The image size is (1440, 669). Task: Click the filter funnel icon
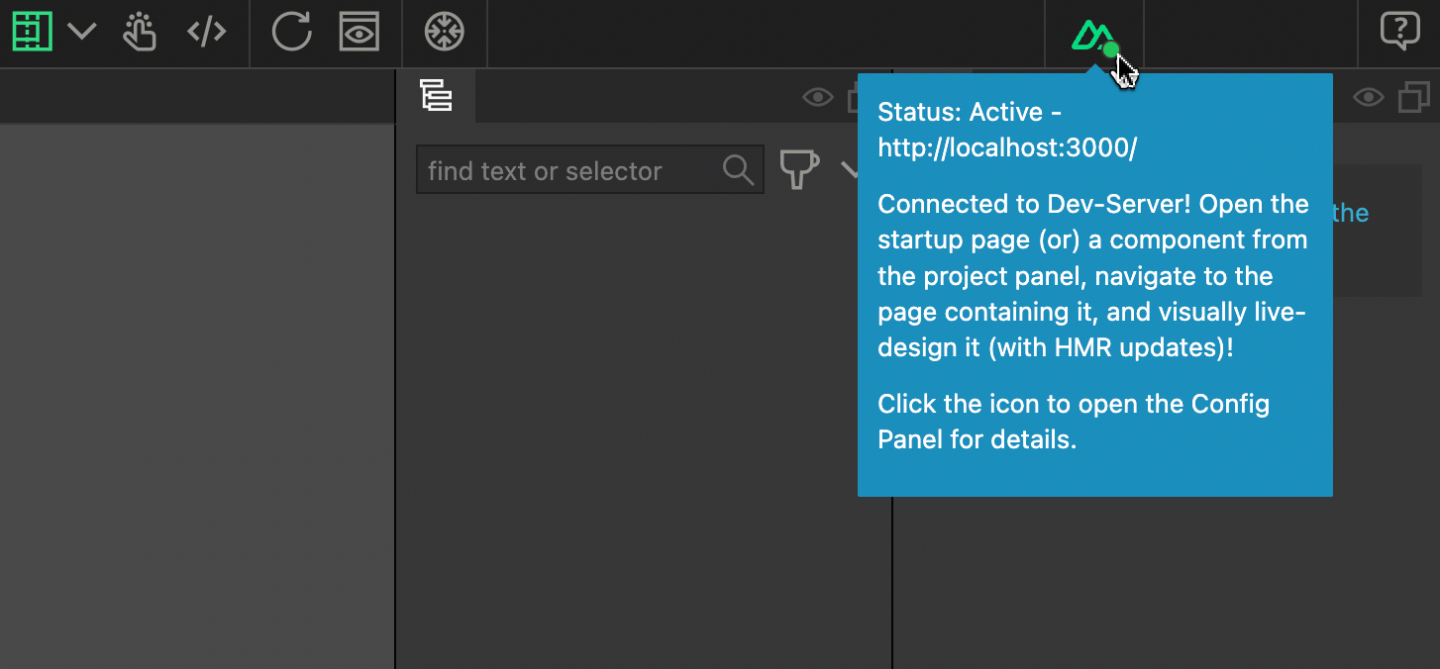point(799,170)
